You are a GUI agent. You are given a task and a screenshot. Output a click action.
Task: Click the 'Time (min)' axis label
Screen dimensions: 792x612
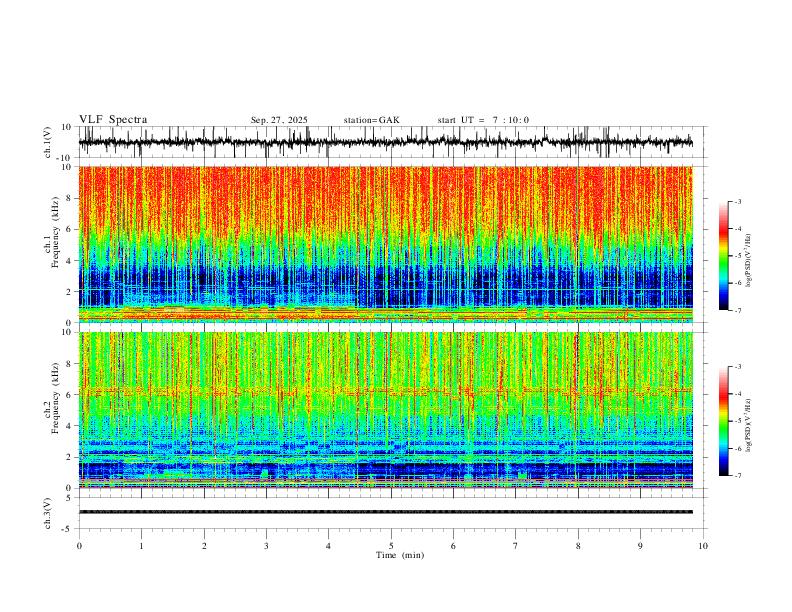(x=400, y=555)
